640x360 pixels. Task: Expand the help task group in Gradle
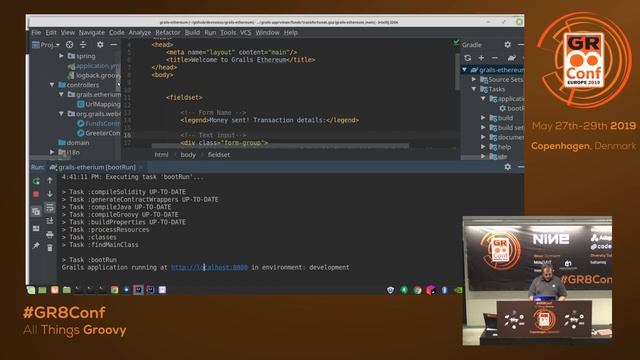[x=483, y=147]
